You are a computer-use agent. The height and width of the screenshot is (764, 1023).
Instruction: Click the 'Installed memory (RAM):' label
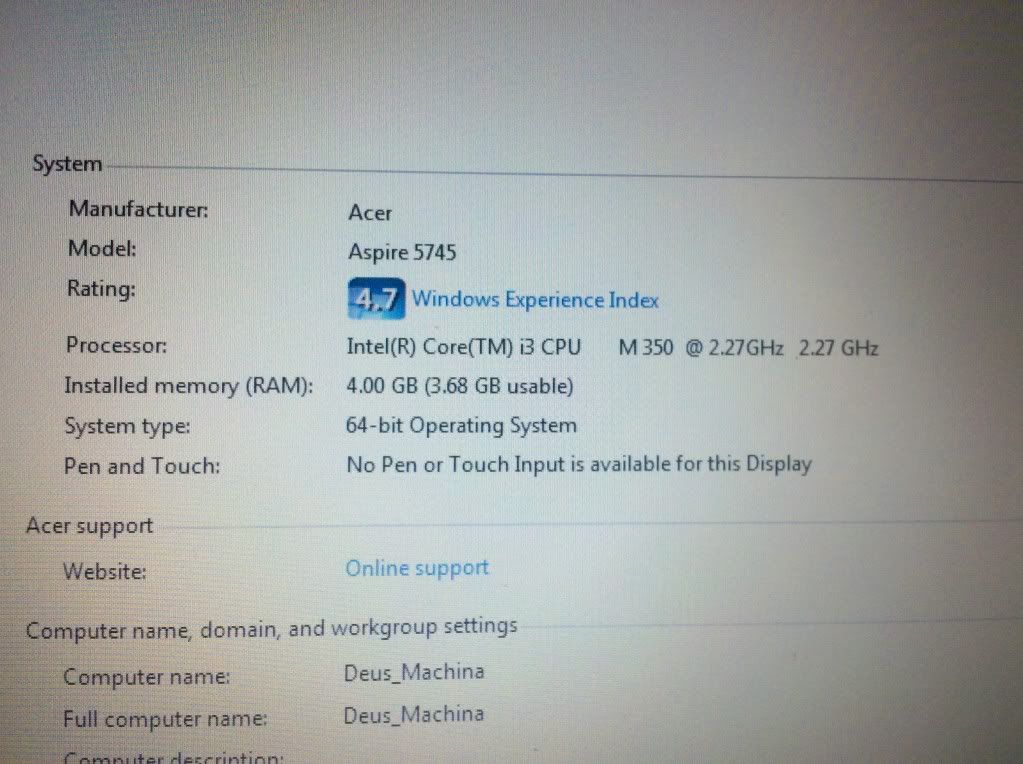coord(189,386)
